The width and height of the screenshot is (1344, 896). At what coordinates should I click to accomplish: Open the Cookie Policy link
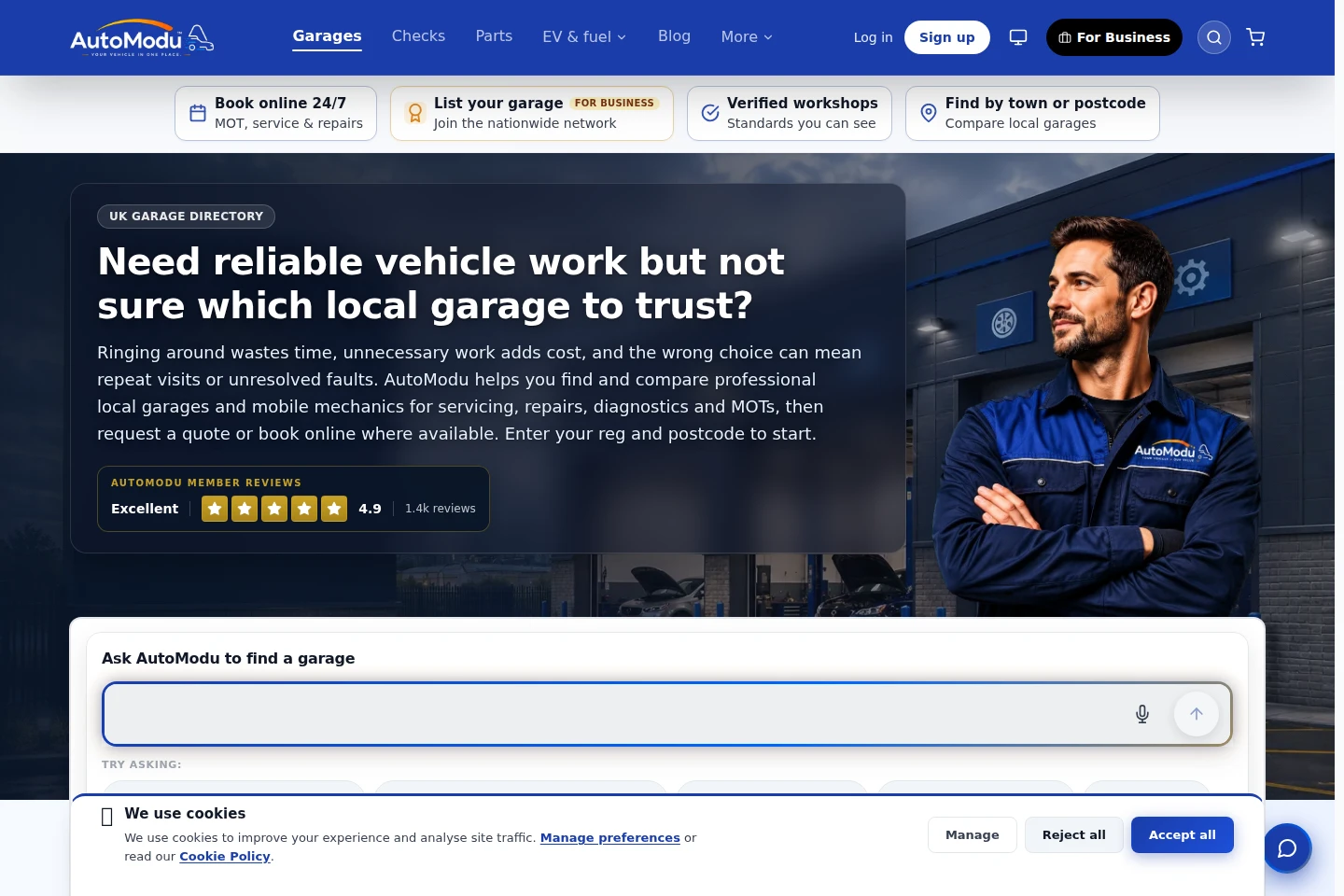225,856
